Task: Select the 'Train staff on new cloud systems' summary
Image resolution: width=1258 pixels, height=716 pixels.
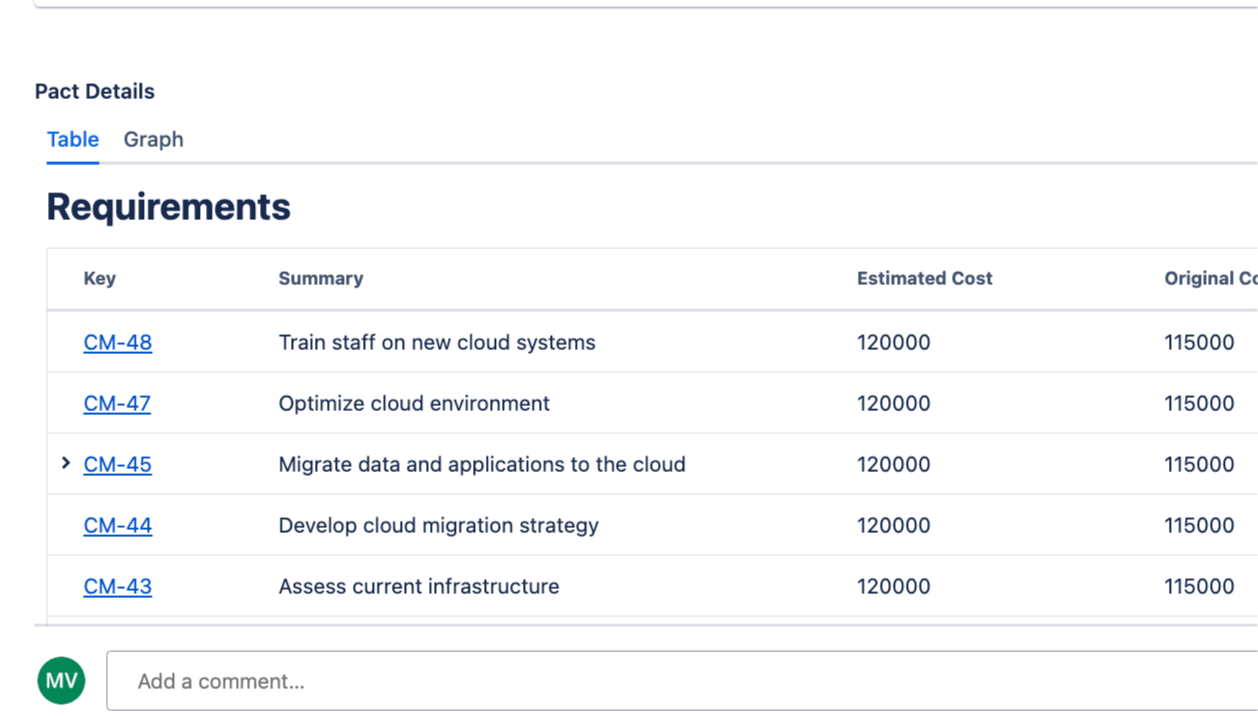Action: 437,342
